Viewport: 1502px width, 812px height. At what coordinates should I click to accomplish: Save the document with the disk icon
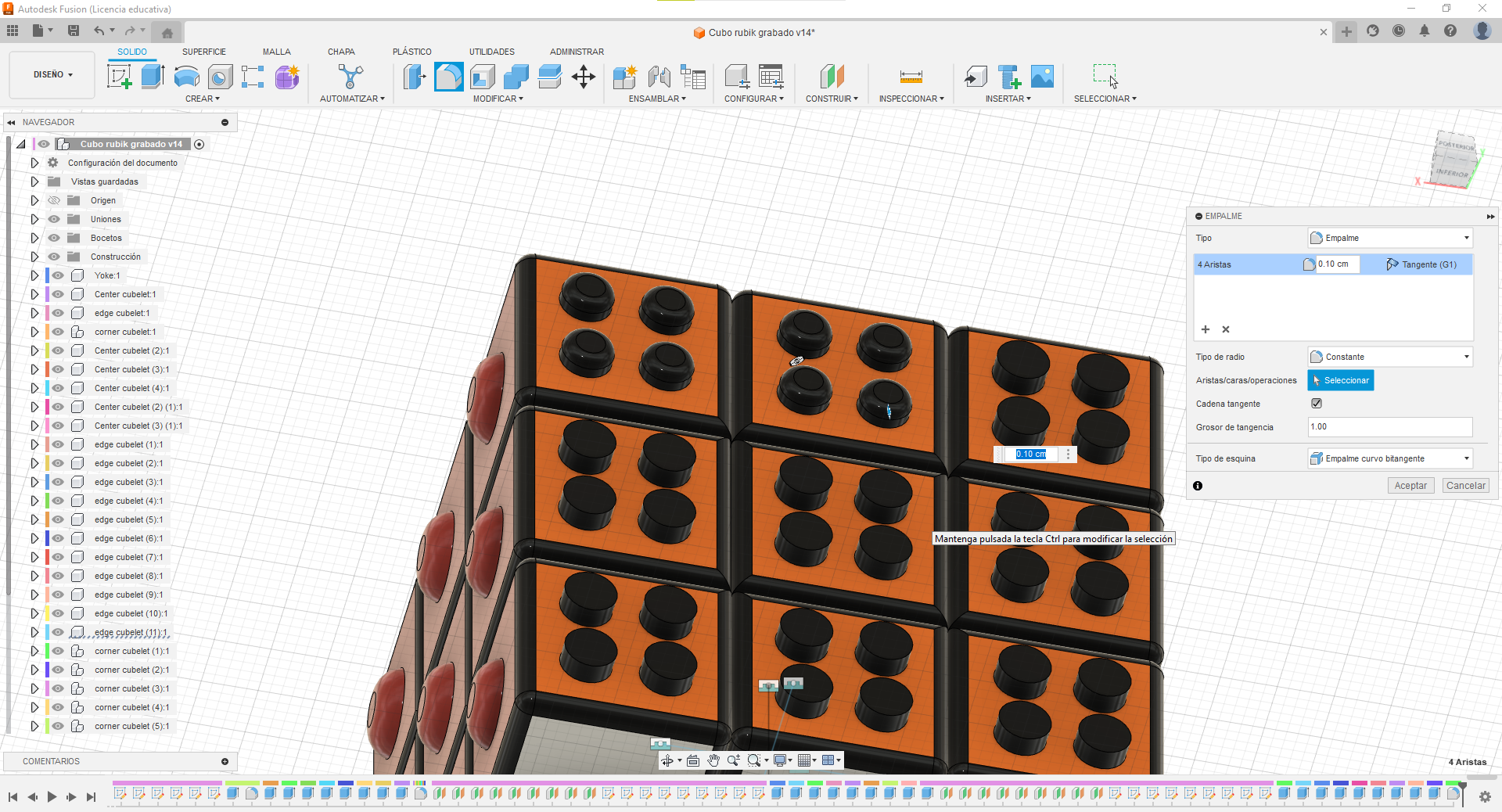74,31
